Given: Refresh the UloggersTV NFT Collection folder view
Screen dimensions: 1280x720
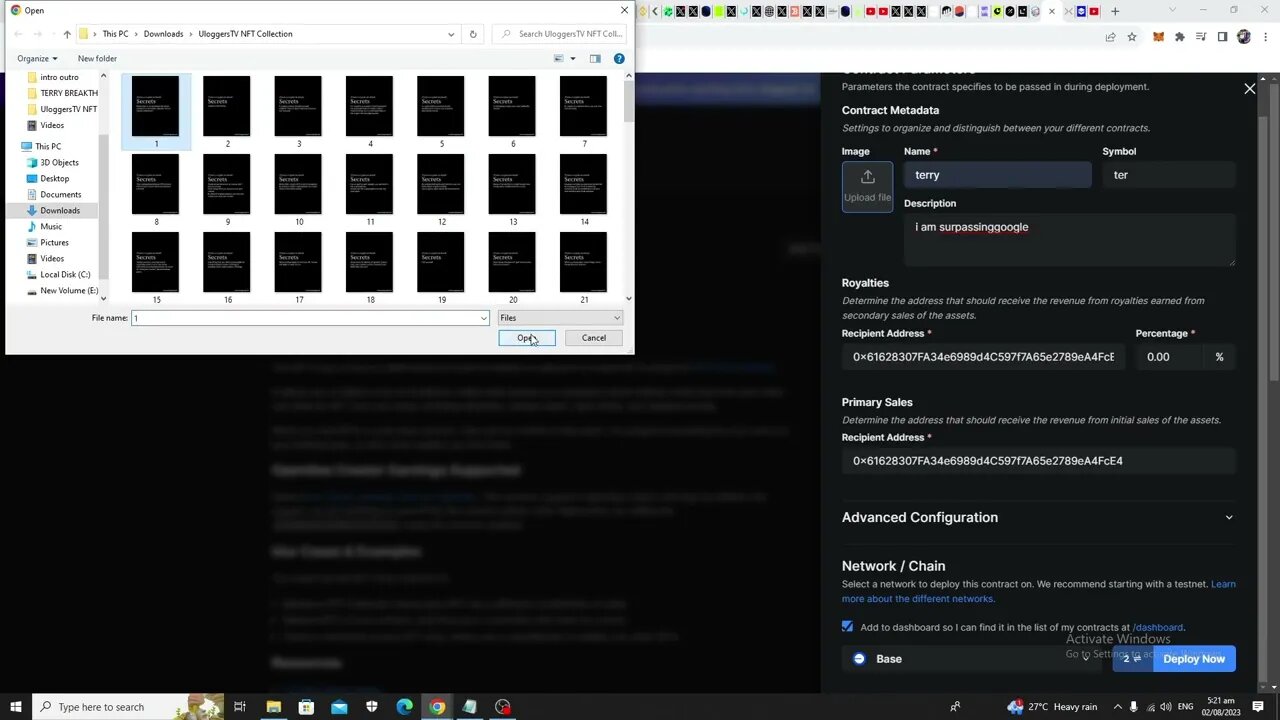Looking at the screenshot, I should point(473,34).
